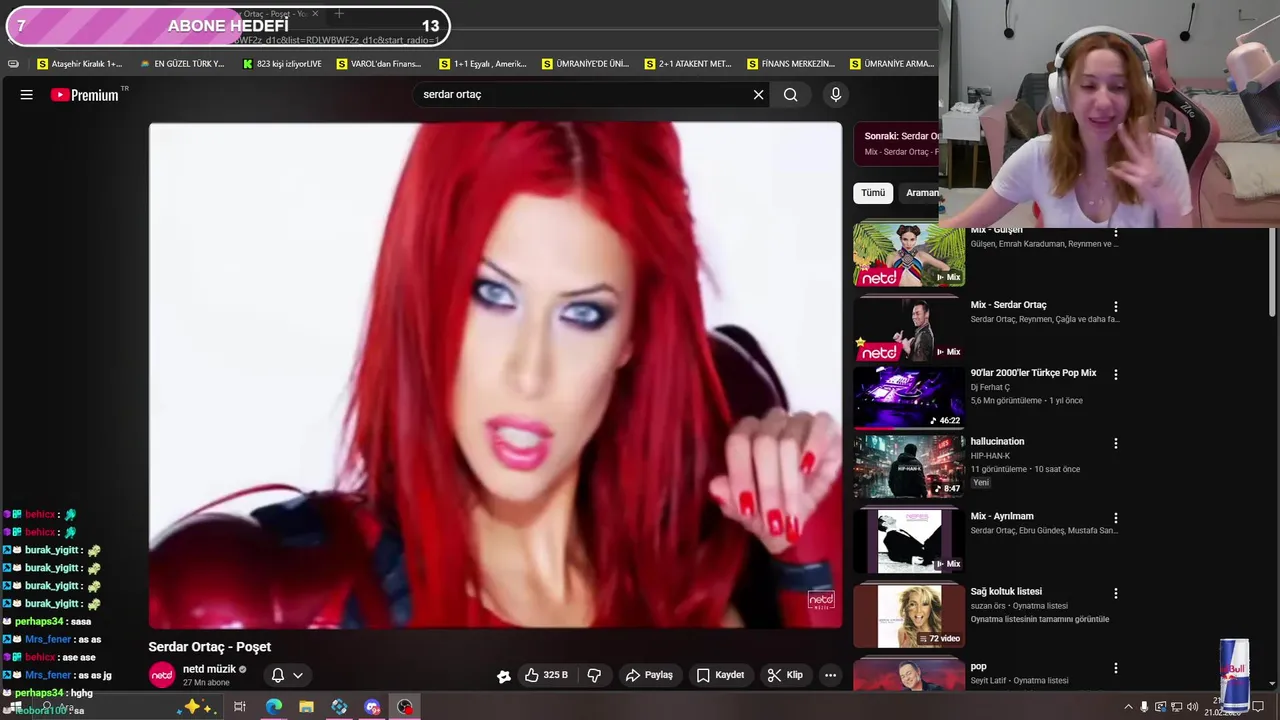Open the Discord taskbar icon
The width and height of the screenshot is (1280, 720).
tap(372, 707)
